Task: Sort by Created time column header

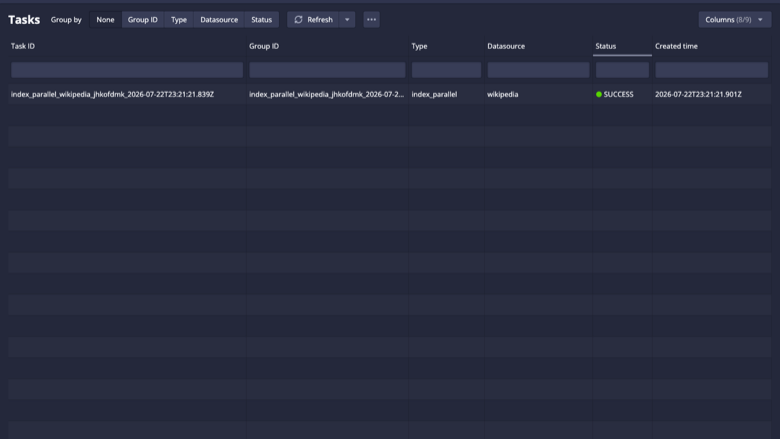Action: (x=676, y=46)
